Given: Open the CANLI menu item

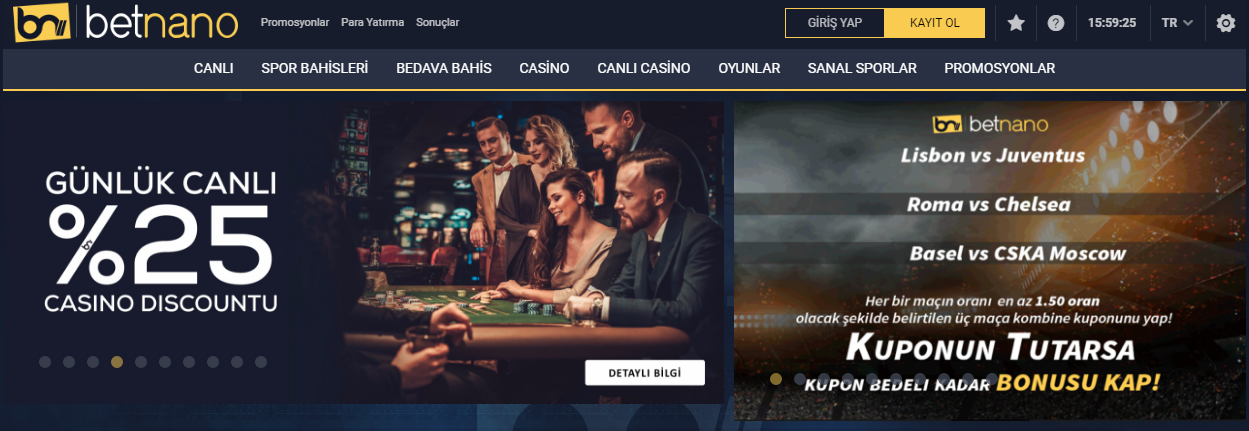Looking at the screenshot, I should point(213,68).
